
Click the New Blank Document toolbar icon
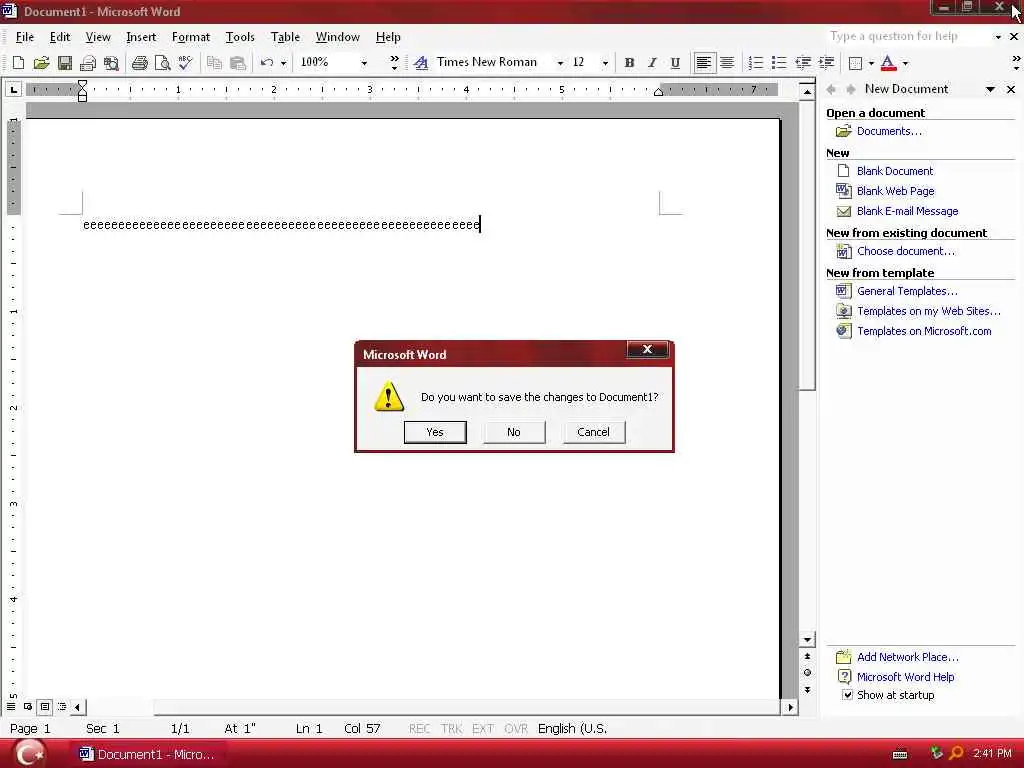[x=18, y=63]
